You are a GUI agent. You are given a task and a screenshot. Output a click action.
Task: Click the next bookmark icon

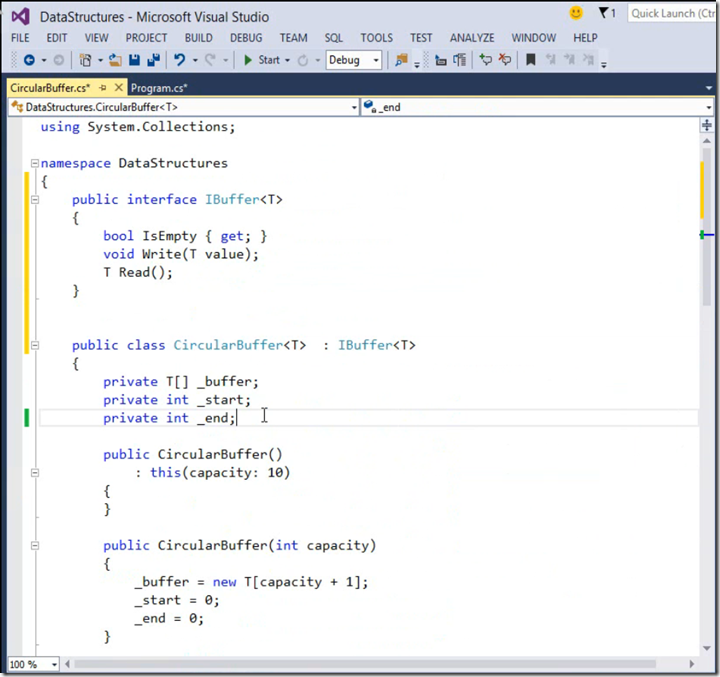(569, 60)
